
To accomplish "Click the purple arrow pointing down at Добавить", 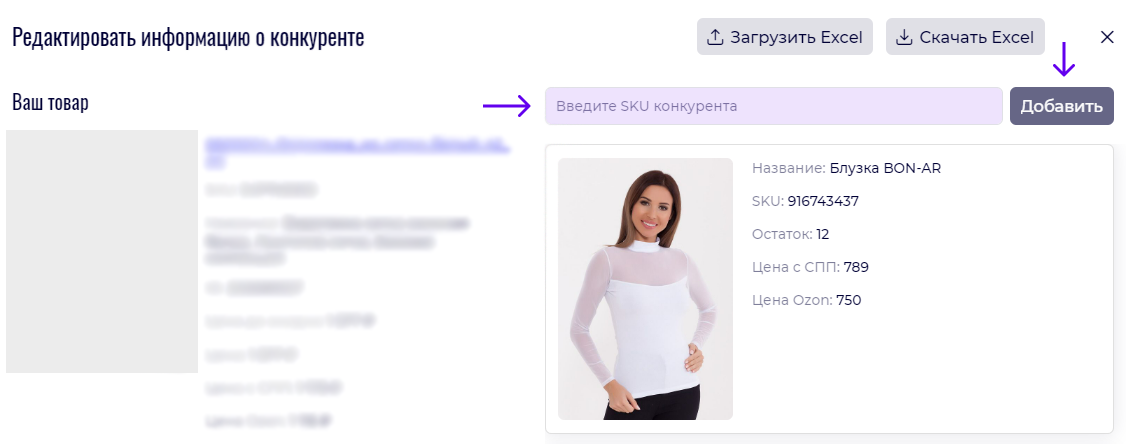I will pos(1064,59).
